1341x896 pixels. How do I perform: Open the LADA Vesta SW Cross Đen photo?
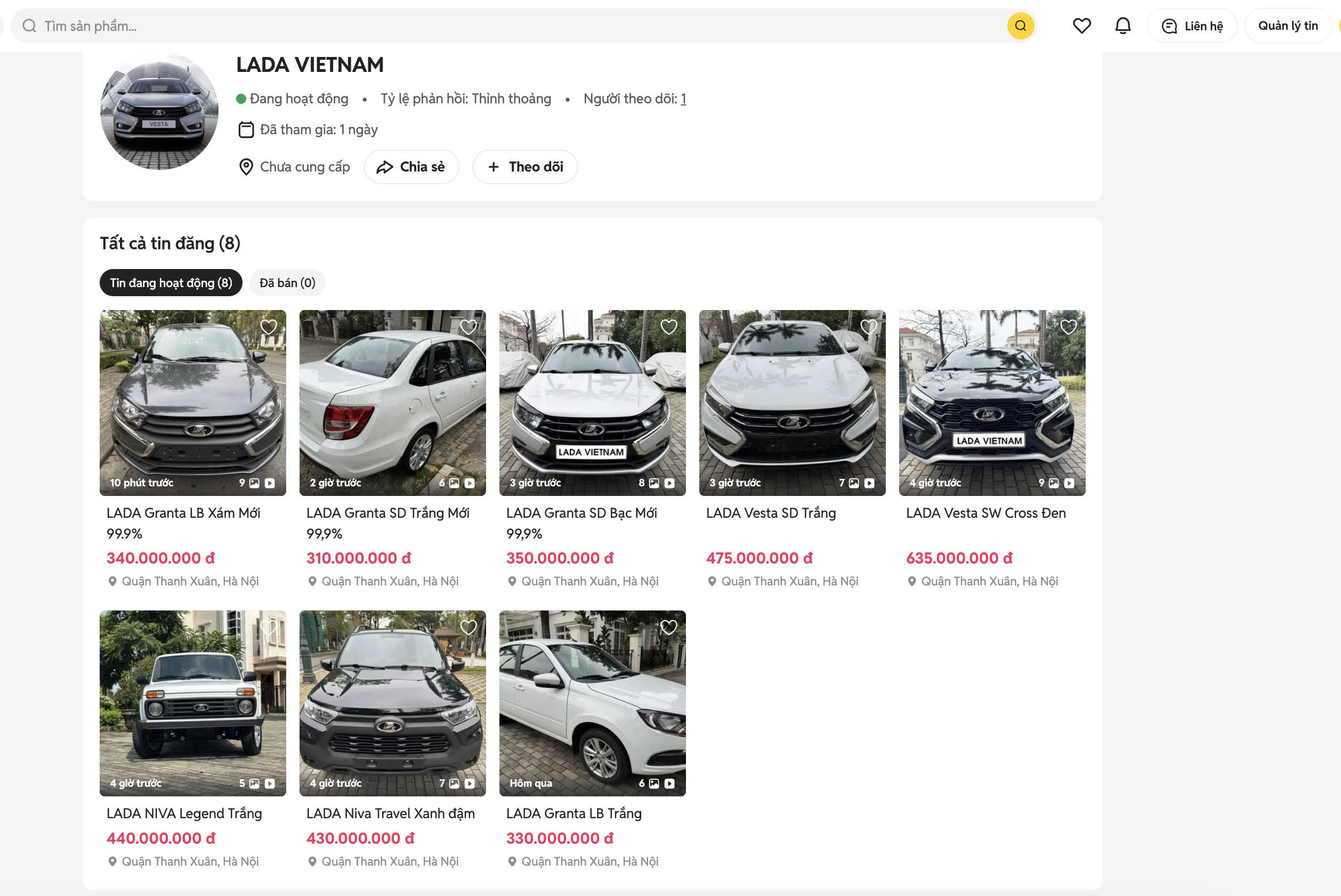992,403
